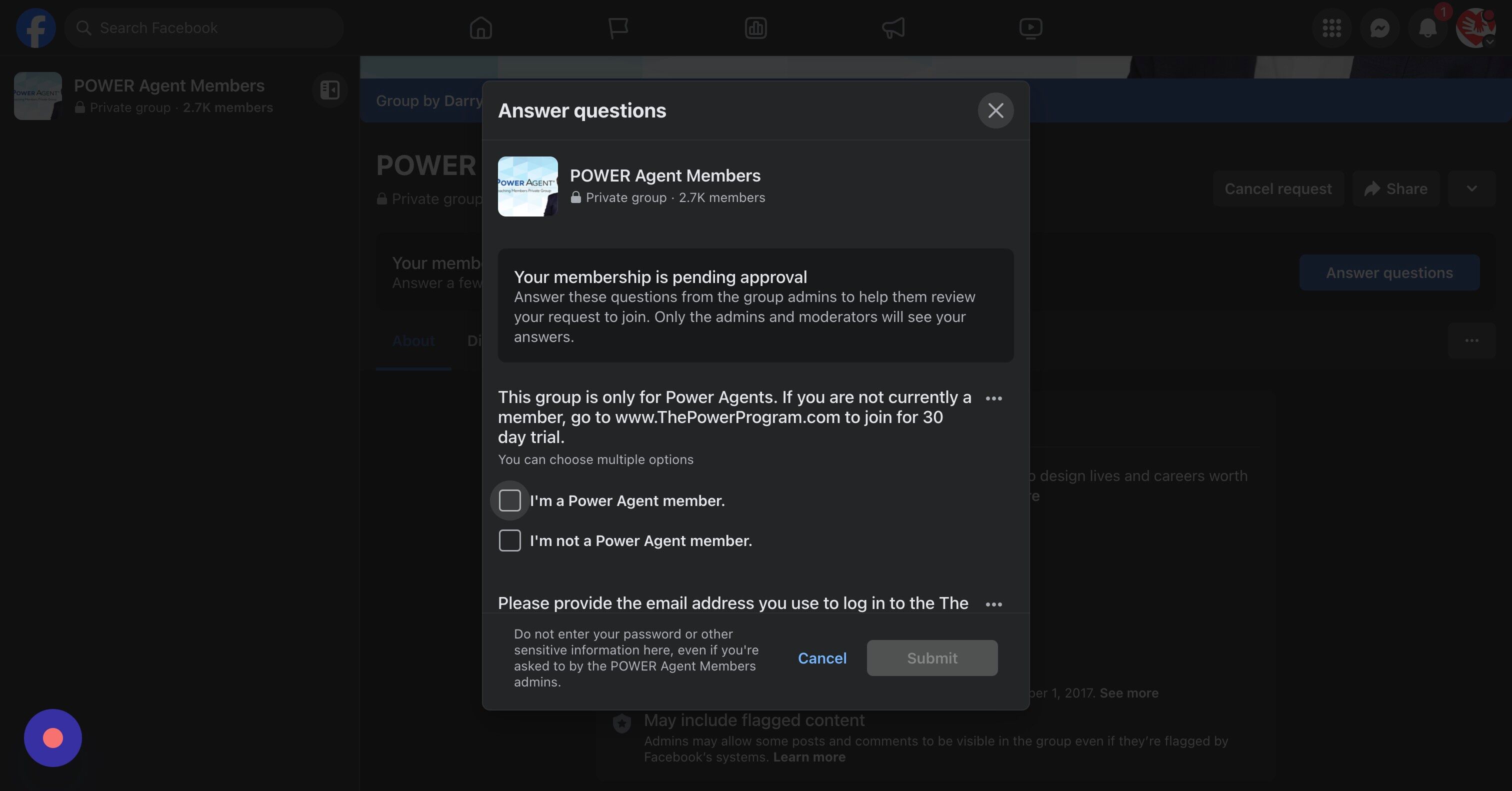Screen dimensions: 1512x791
Task: Click the Facebook logo icon
Action: point(36,27)
